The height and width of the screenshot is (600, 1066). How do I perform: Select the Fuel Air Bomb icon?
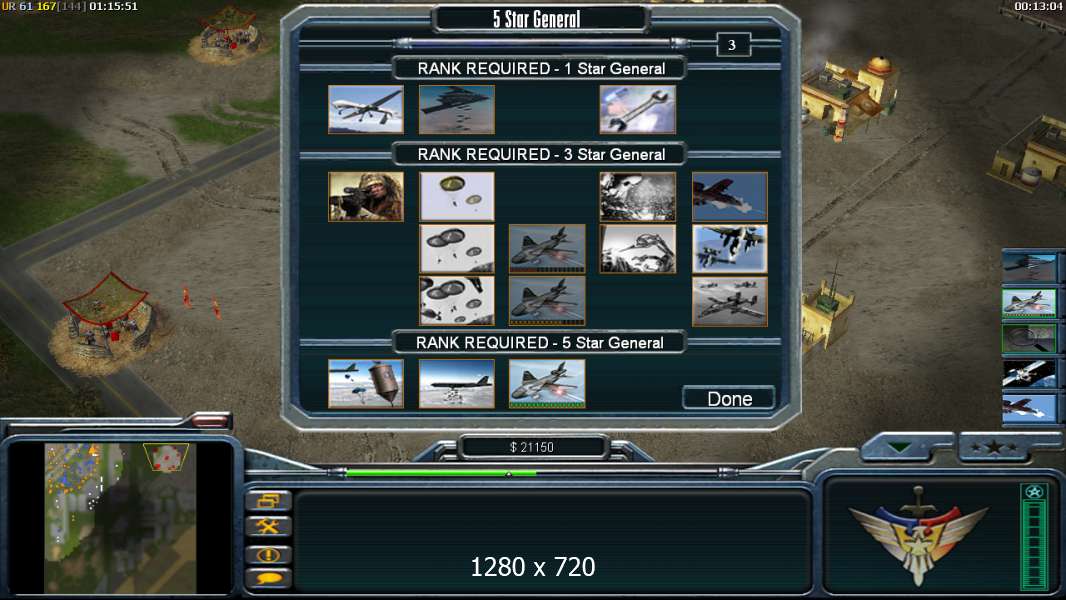[x=366, y=384]
